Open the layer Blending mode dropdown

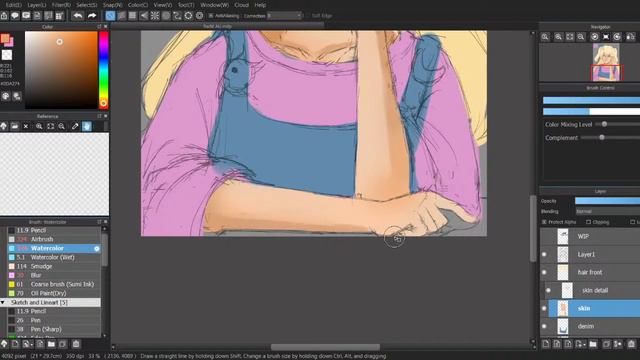pos(607,211)
